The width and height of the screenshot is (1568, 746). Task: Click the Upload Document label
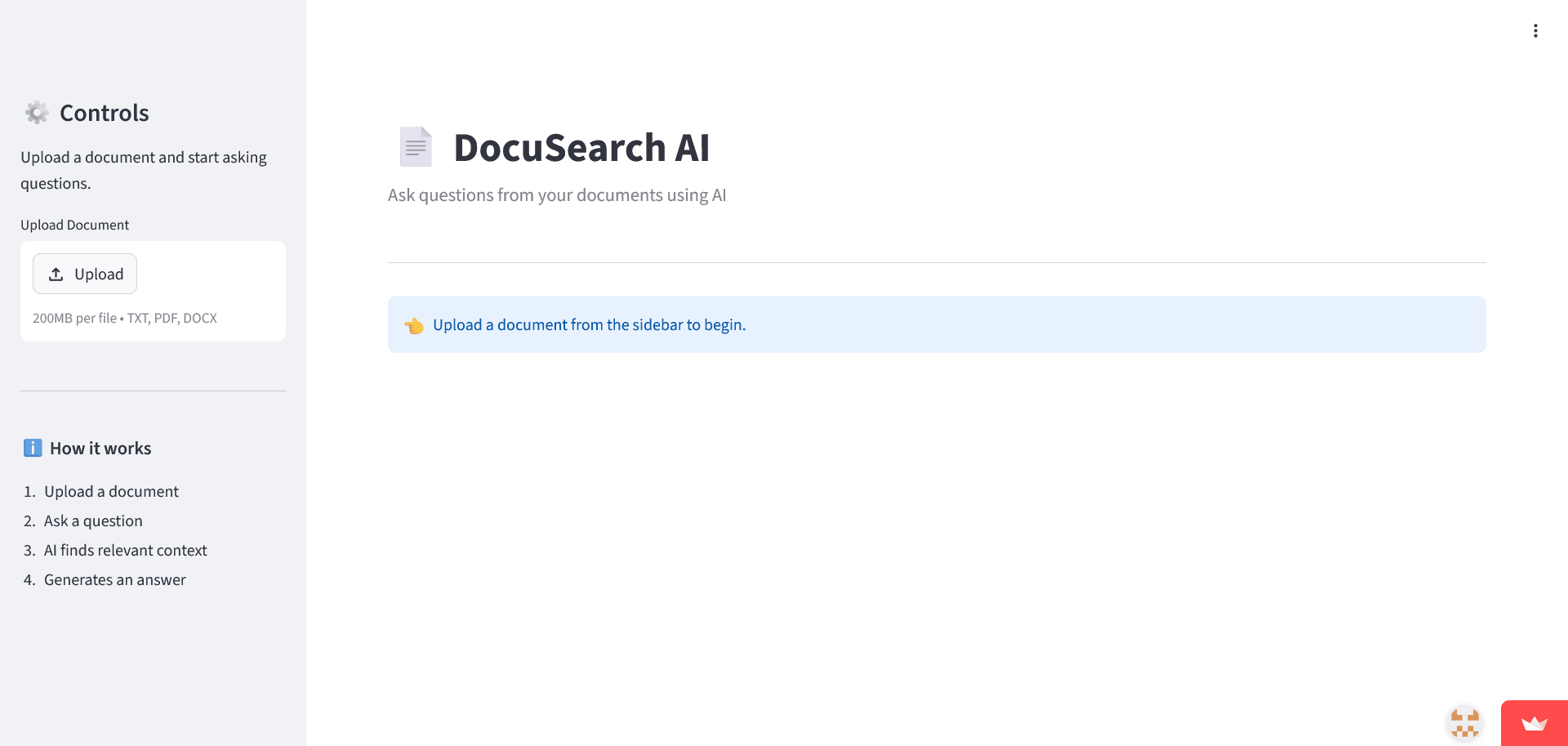[x=75, y=225]
